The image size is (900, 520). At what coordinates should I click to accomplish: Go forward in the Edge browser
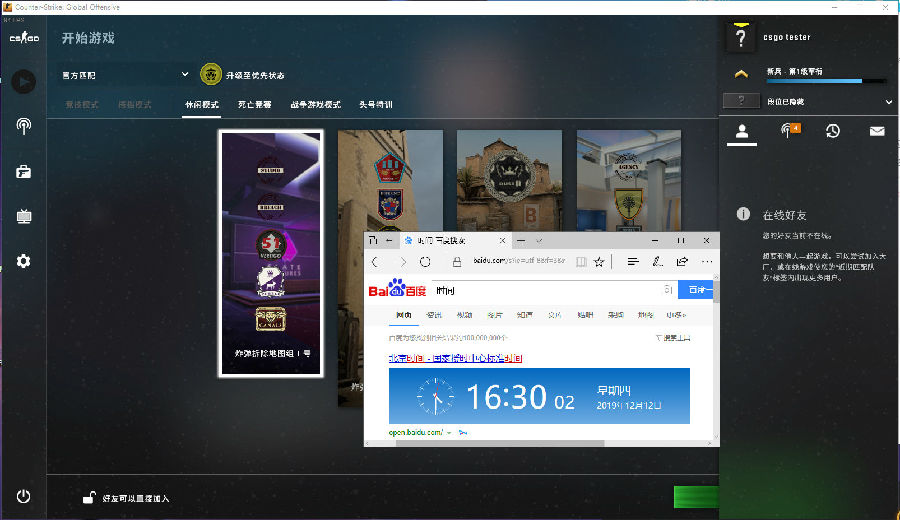coord(403,262)
